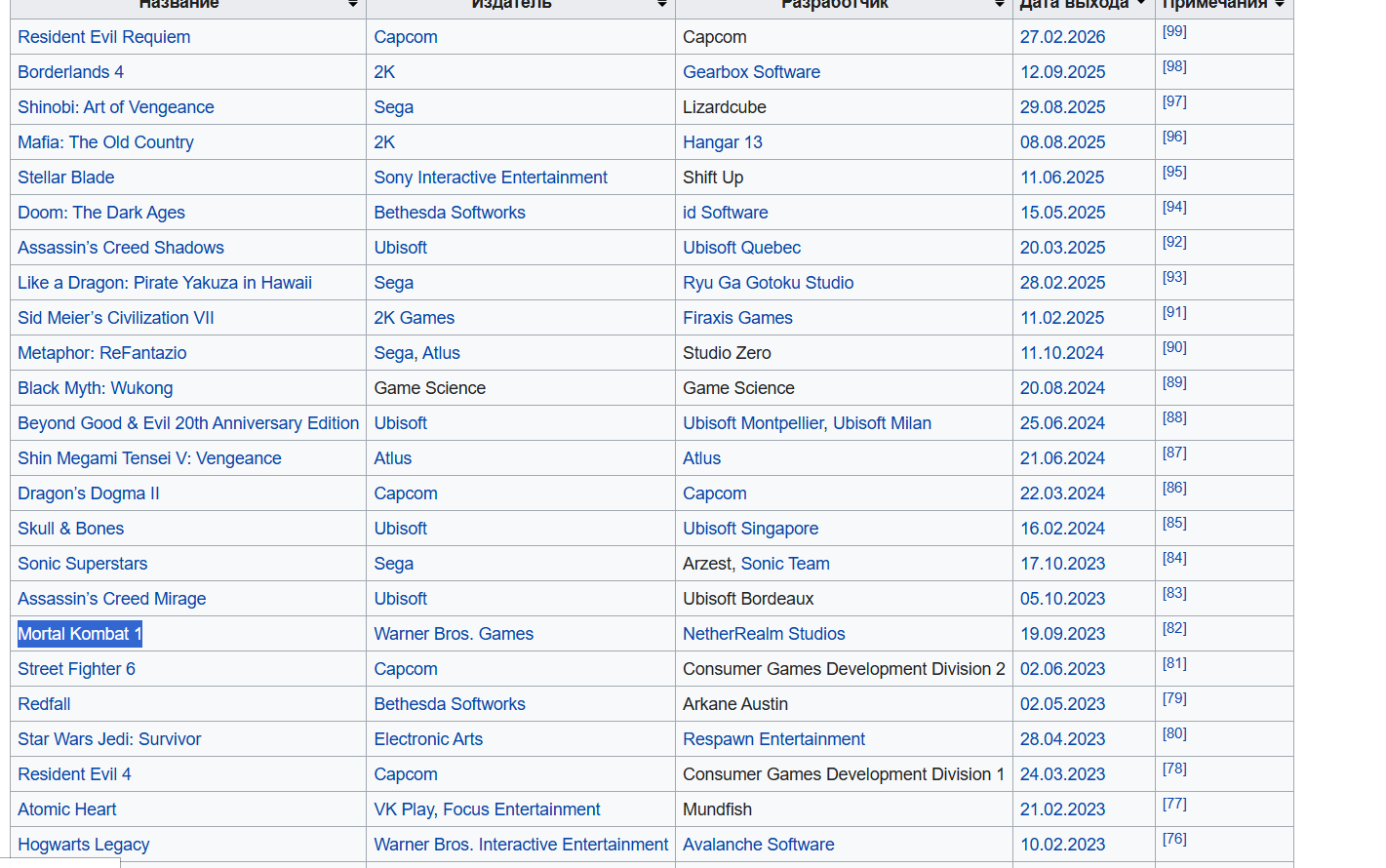
Task: Open the Mortal Kombat 1 link
Action: (x=80, y=634)
